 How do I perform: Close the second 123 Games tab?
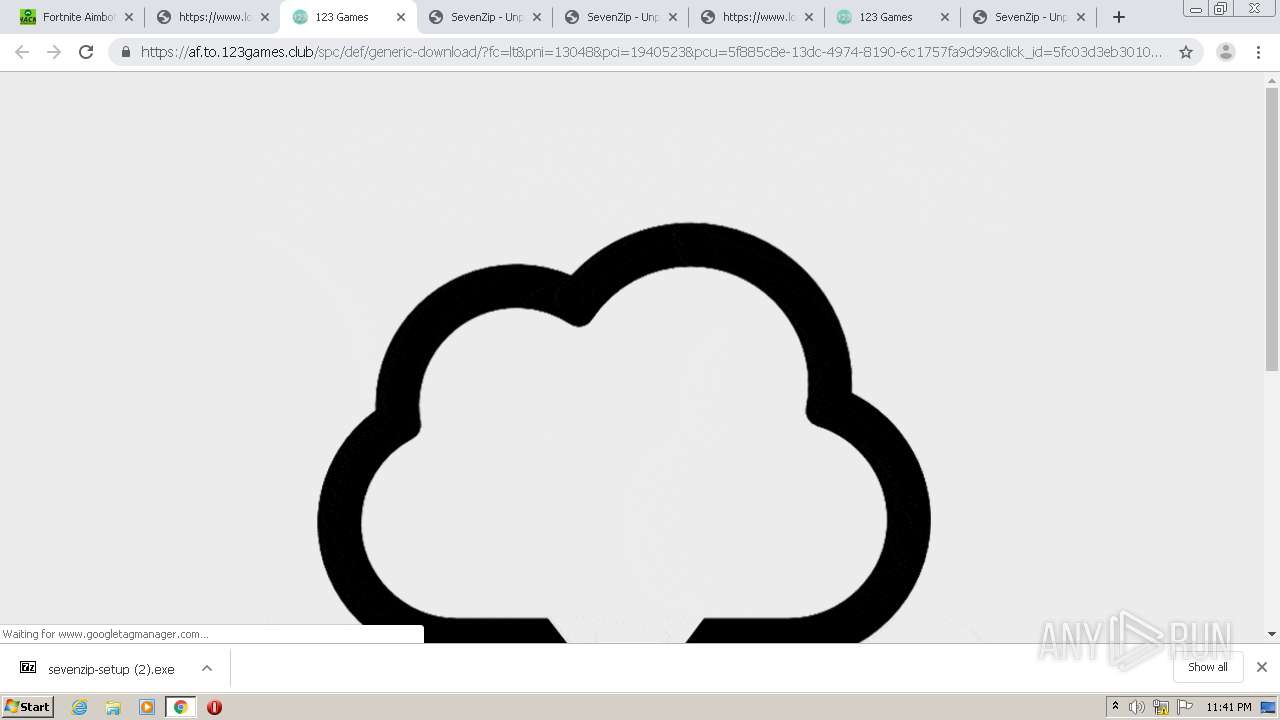click(945, 17)
